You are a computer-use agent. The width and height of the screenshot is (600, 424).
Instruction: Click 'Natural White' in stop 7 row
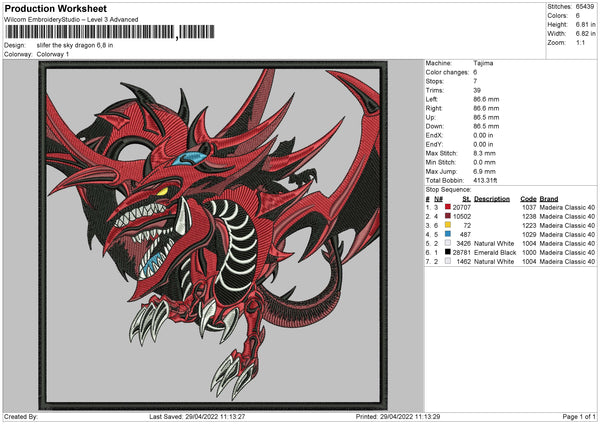pos(494,261)
